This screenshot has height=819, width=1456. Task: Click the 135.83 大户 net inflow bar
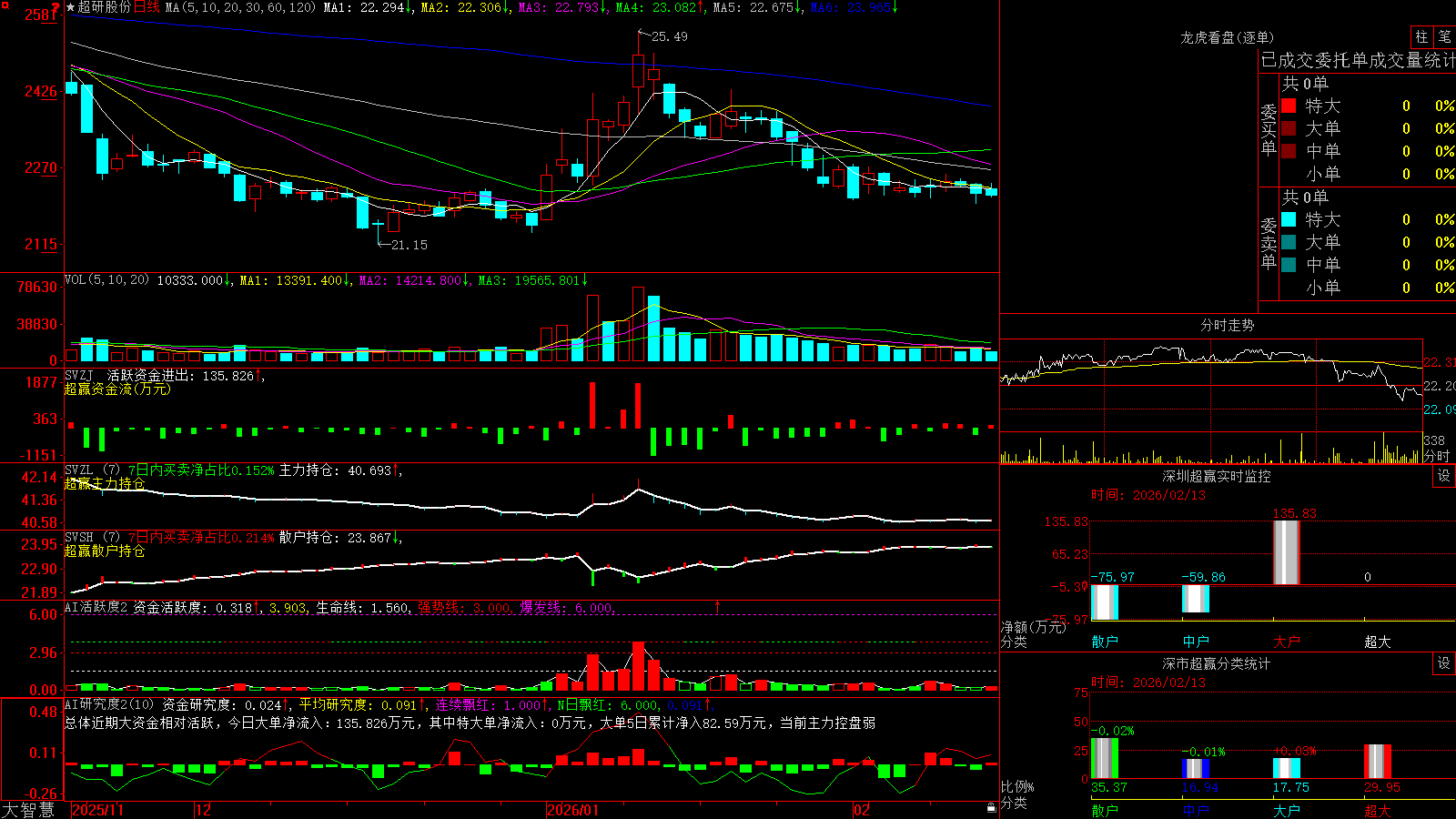[x=1287, y=552]
